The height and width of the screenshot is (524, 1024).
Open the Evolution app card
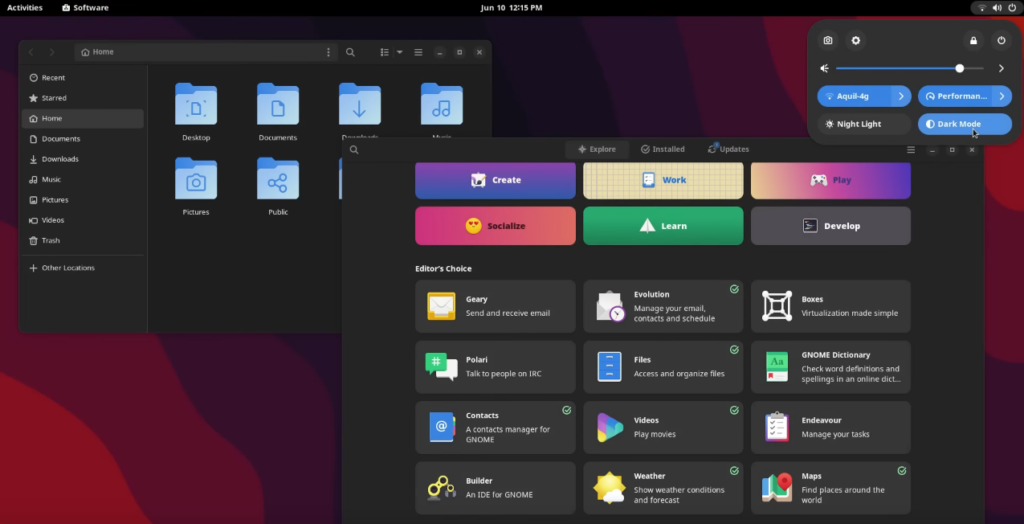pos(663,306)
